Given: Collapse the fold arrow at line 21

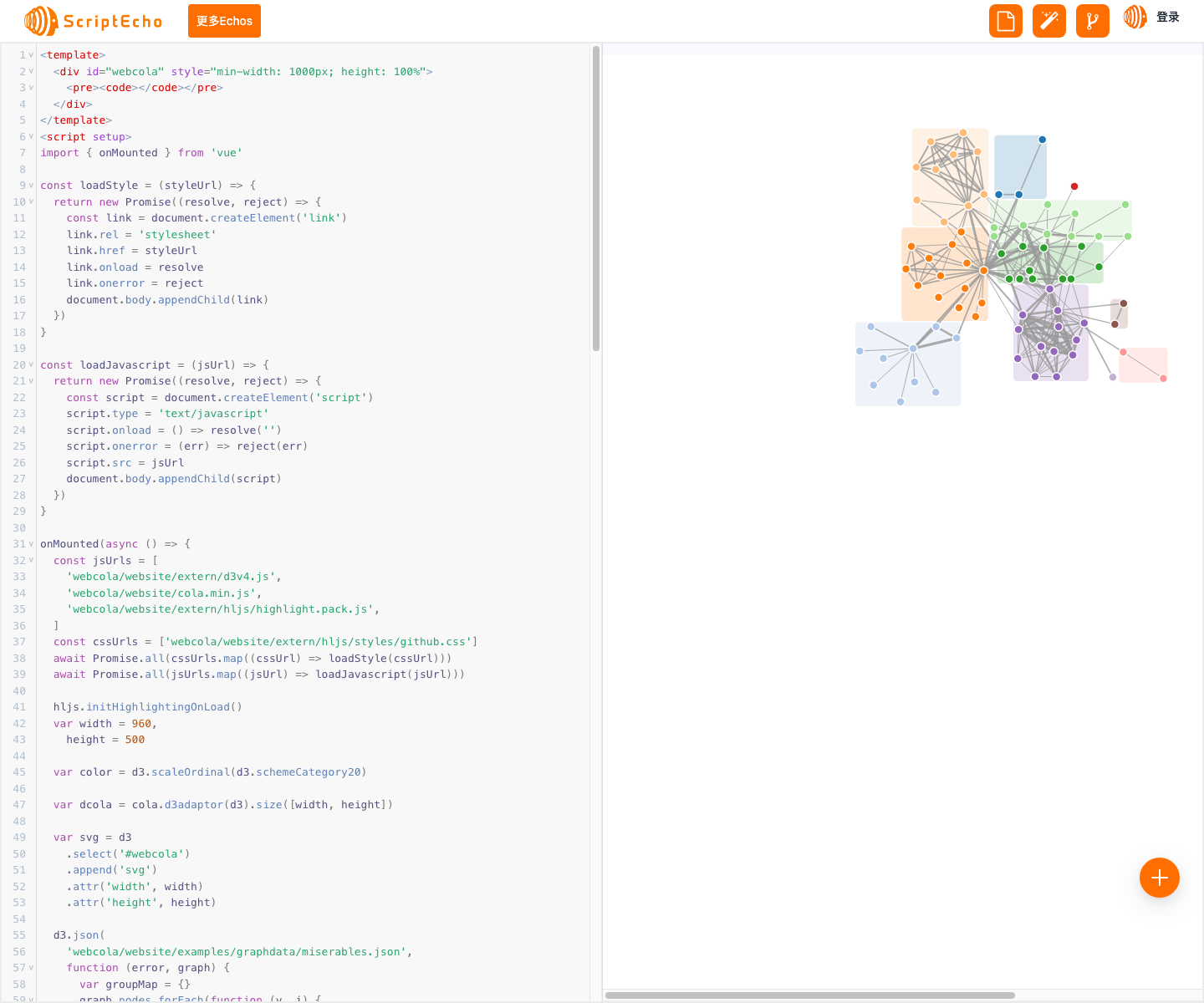Looking at the screenshot, I should pyautogui.click(x=32, y=381).
